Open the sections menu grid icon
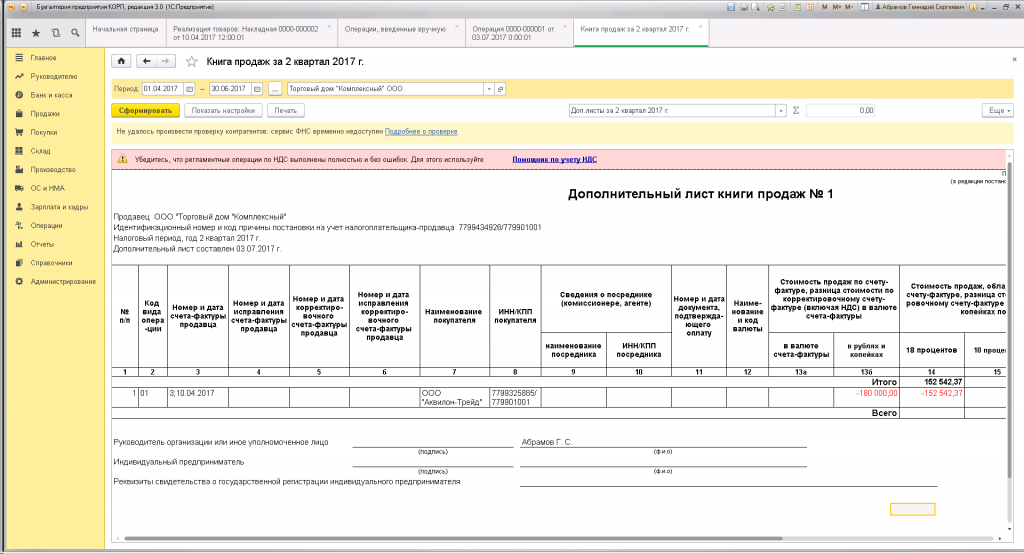1024x554 pixels. pyautogui.click(x=16, y=33)
